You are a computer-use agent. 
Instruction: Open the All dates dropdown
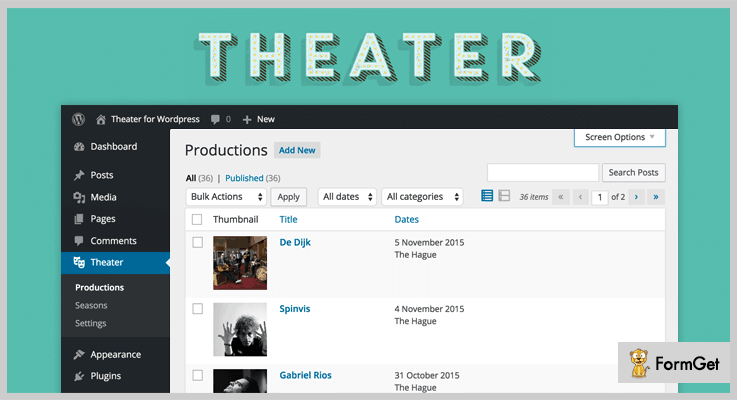click(x=347, y=197)
